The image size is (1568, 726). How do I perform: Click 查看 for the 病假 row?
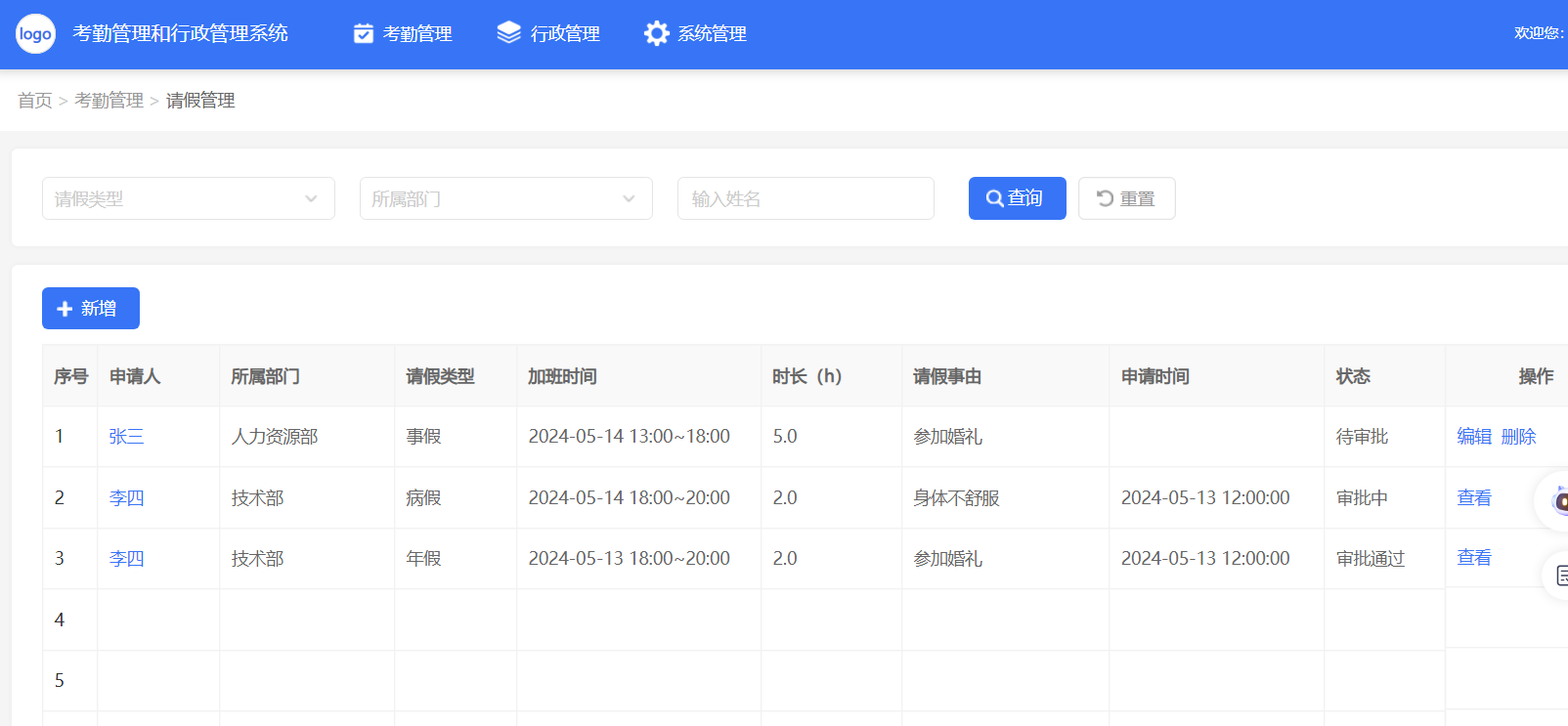[x=1474, y=498]
